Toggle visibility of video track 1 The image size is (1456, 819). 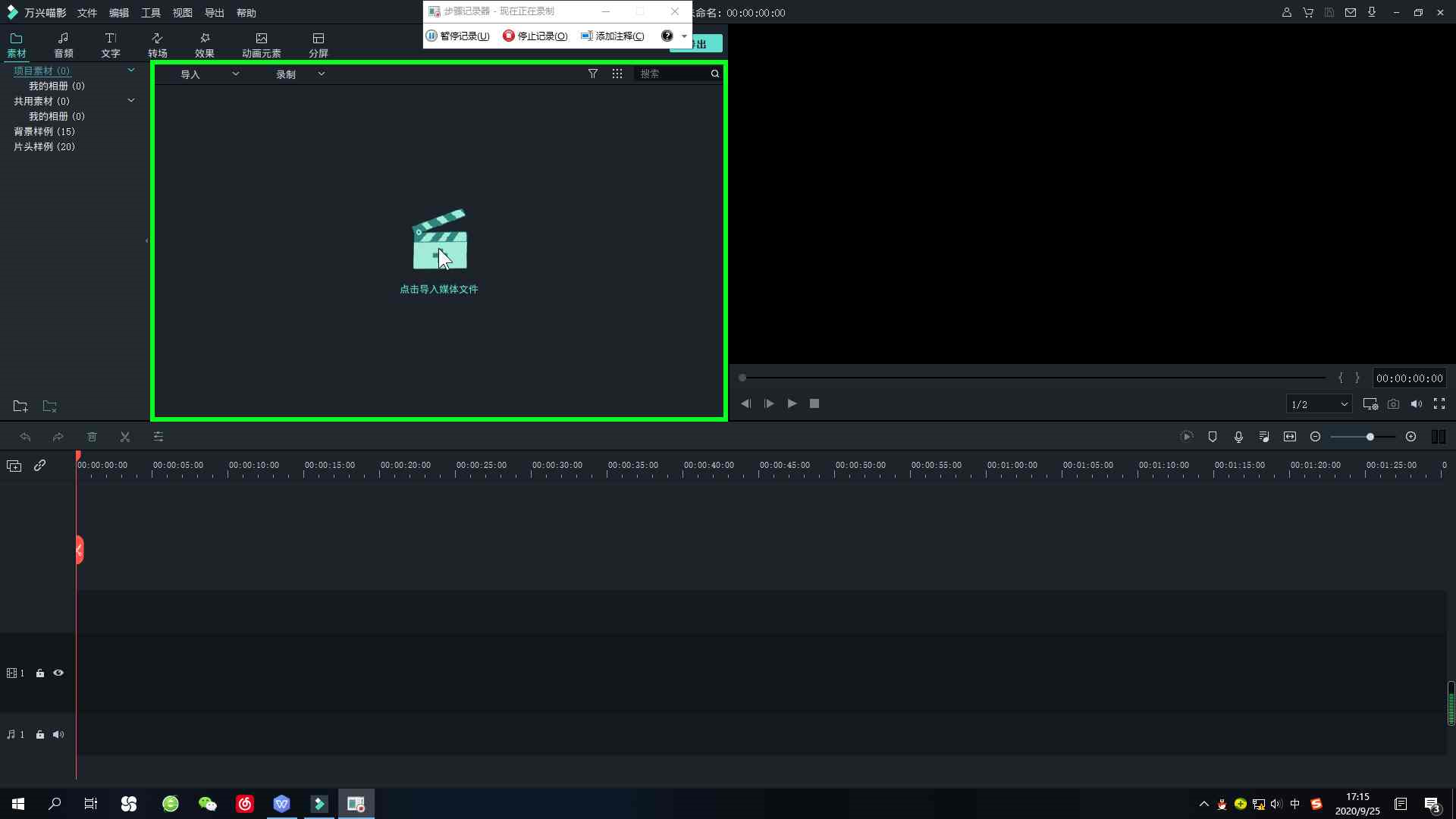pyautogui.click(x=58, y=673)
